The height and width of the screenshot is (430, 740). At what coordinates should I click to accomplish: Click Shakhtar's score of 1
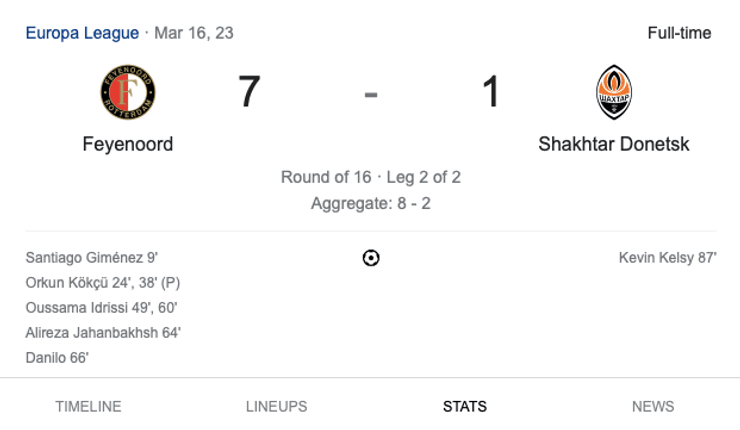(490, 93)
